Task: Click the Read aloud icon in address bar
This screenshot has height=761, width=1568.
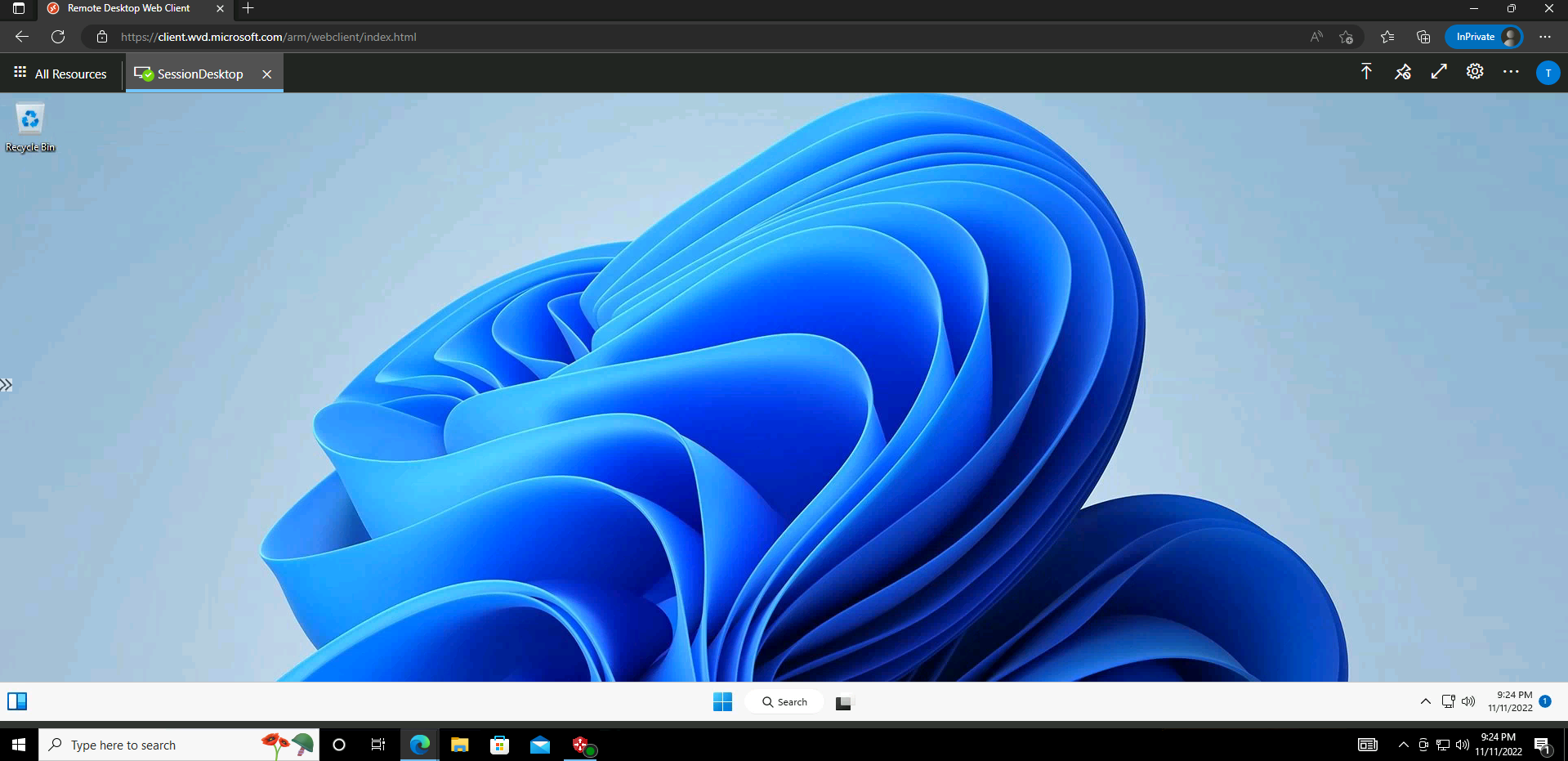Action: point(1316,37)
